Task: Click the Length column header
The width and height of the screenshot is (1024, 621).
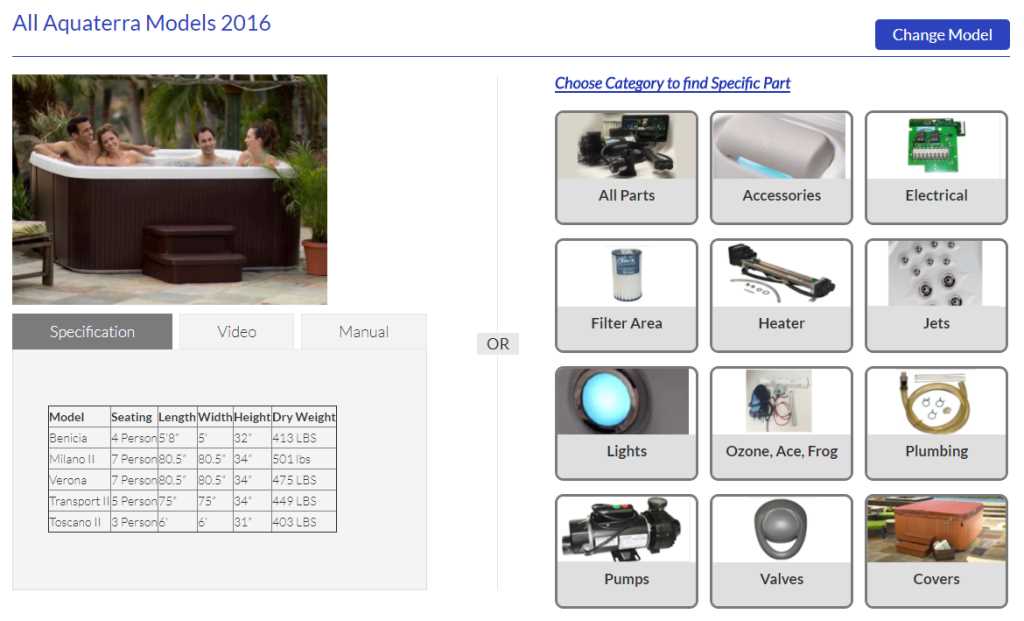Action: pyautogui.click(x=177, y=417)
